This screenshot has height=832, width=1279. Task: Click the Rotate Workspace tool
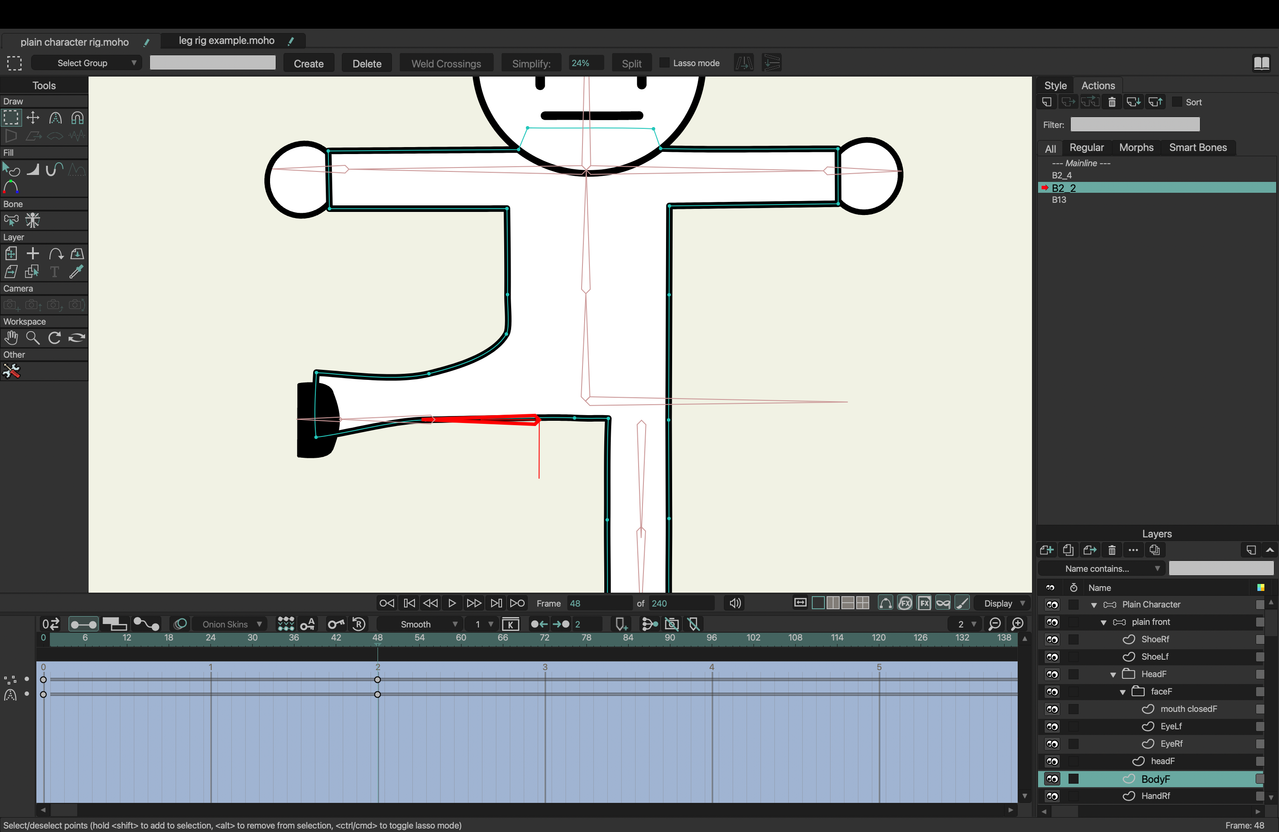tap(55, 338)
